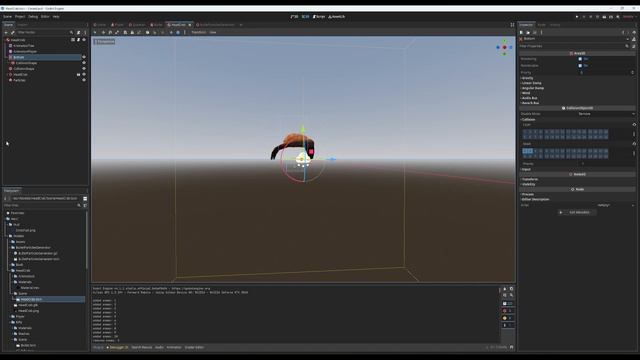Select the Select Mode tool in viewport toolbar
Image resolution: width=640 pixels, height=360 pixels.
pyautogui.click(x=95, y=32)
